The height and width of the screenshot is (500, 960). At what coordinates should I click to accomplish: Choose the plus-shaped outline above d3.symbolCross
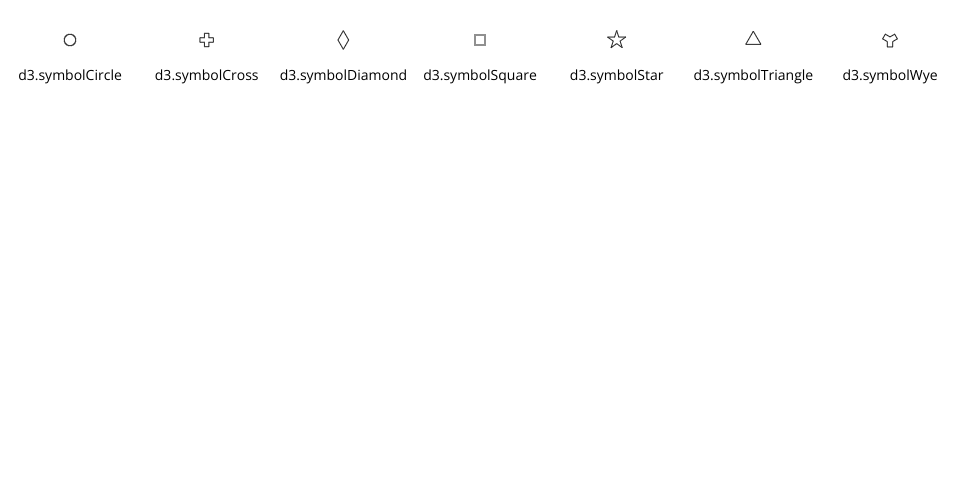206,40
